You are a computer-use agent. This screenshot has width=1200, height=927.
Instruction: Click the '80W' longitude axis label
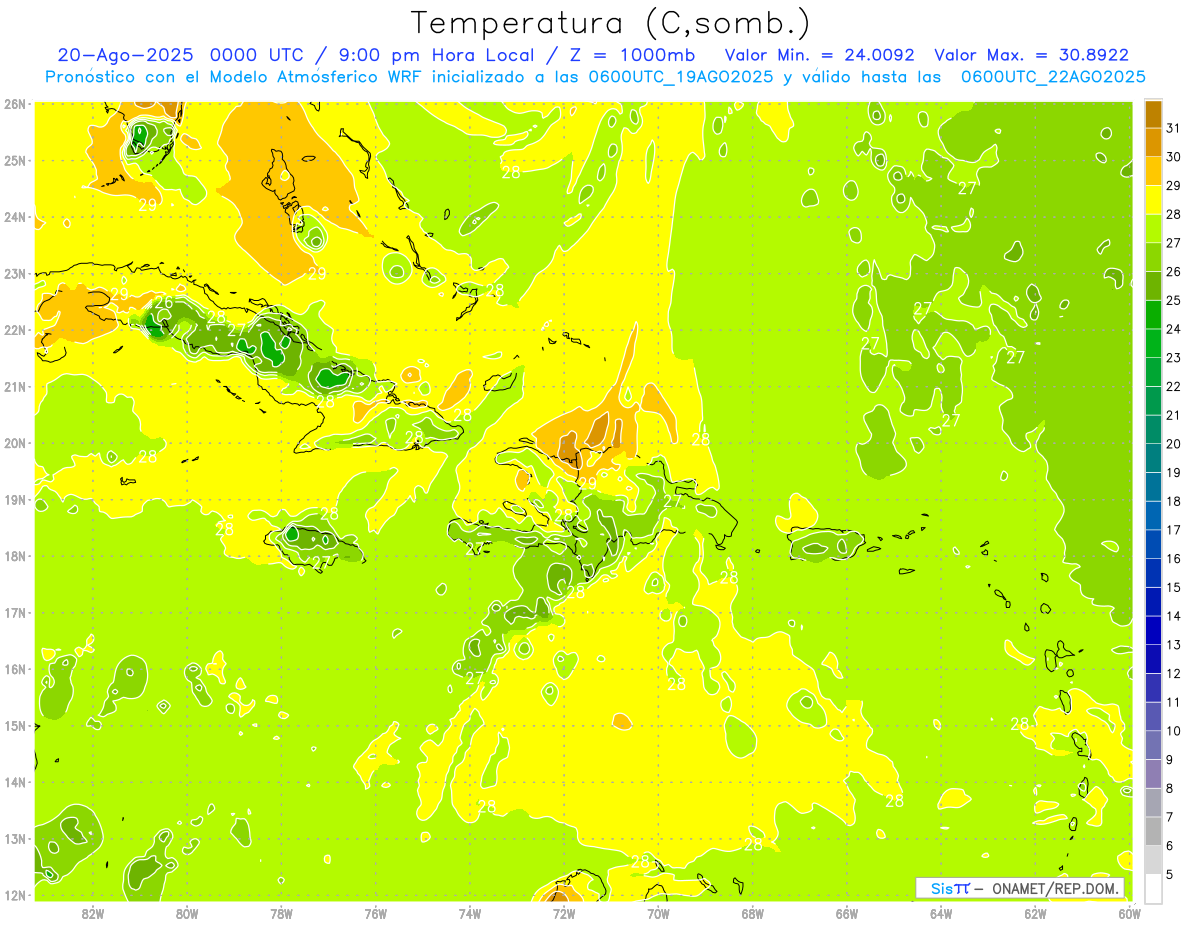coord(187,913)
